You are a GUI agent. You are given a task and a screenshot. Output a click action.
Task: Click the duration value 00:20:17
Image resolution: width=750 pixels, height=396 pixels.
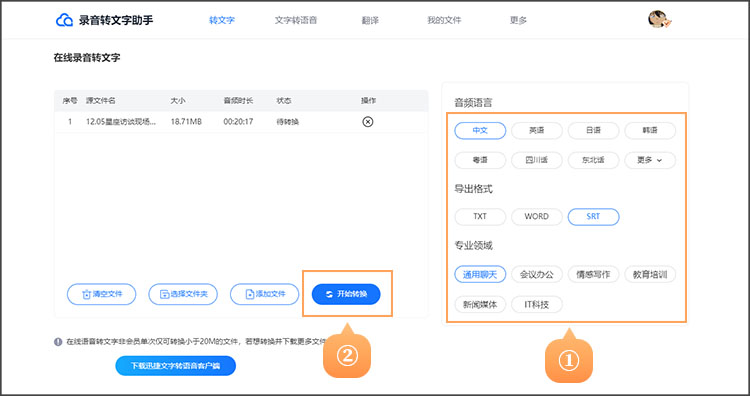(x=238, y=122)
